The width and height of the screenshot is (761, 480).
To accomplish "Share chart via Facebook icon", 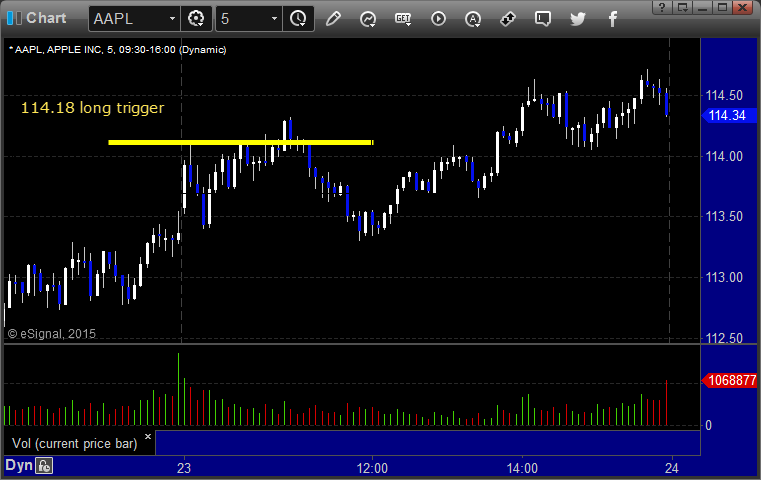I will (612, 19).
